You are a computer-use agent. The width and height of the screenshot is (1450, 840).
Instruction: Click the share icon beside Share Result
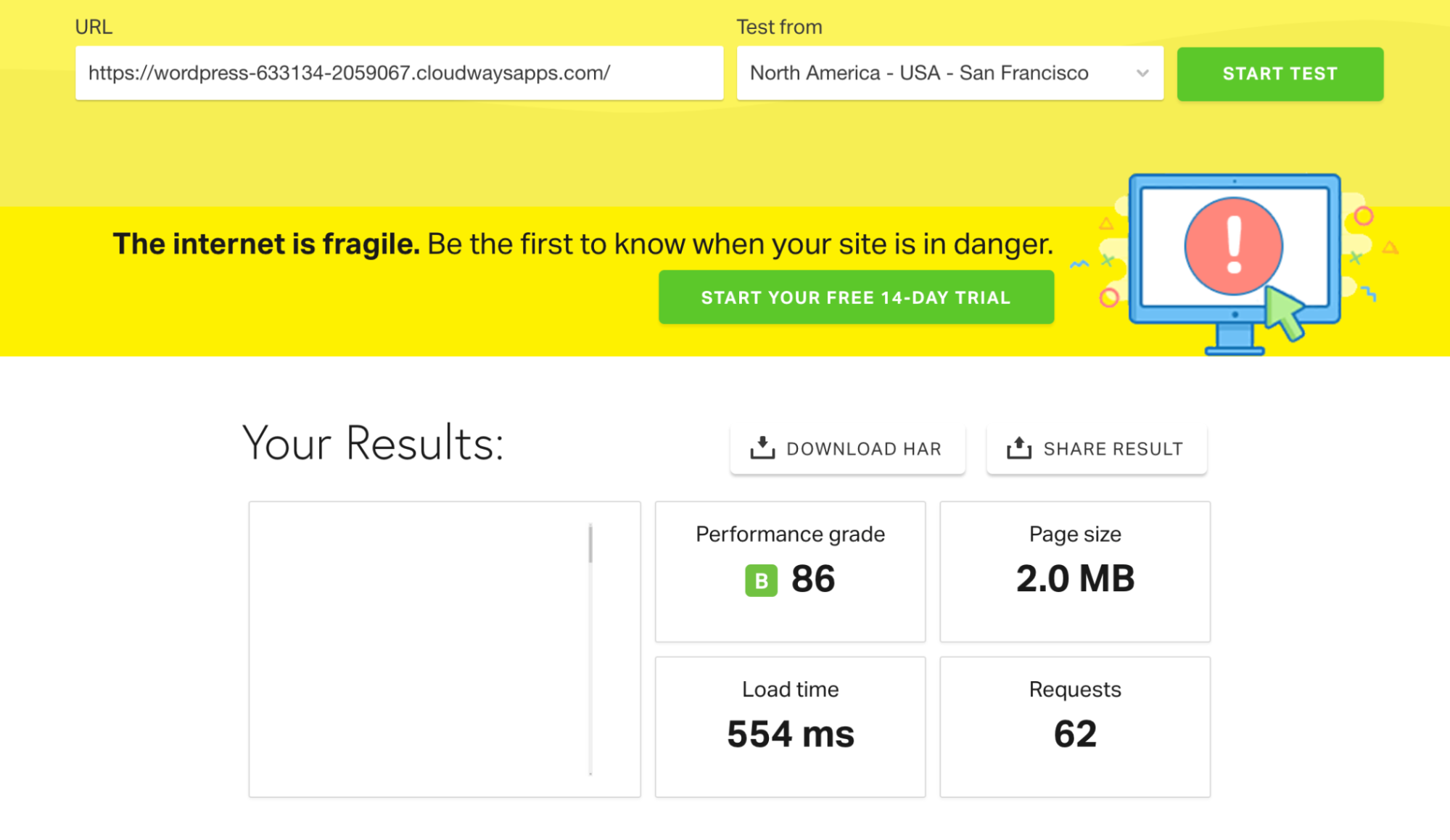[1018, 448]
